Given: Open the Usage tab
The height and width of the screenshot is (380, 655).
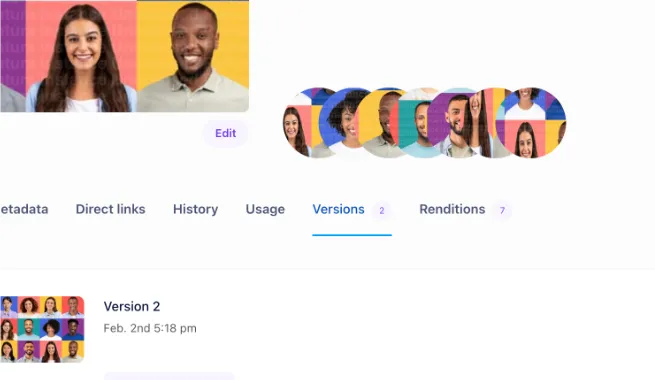Looking at the screenshot, I should [x=265, y=209].
